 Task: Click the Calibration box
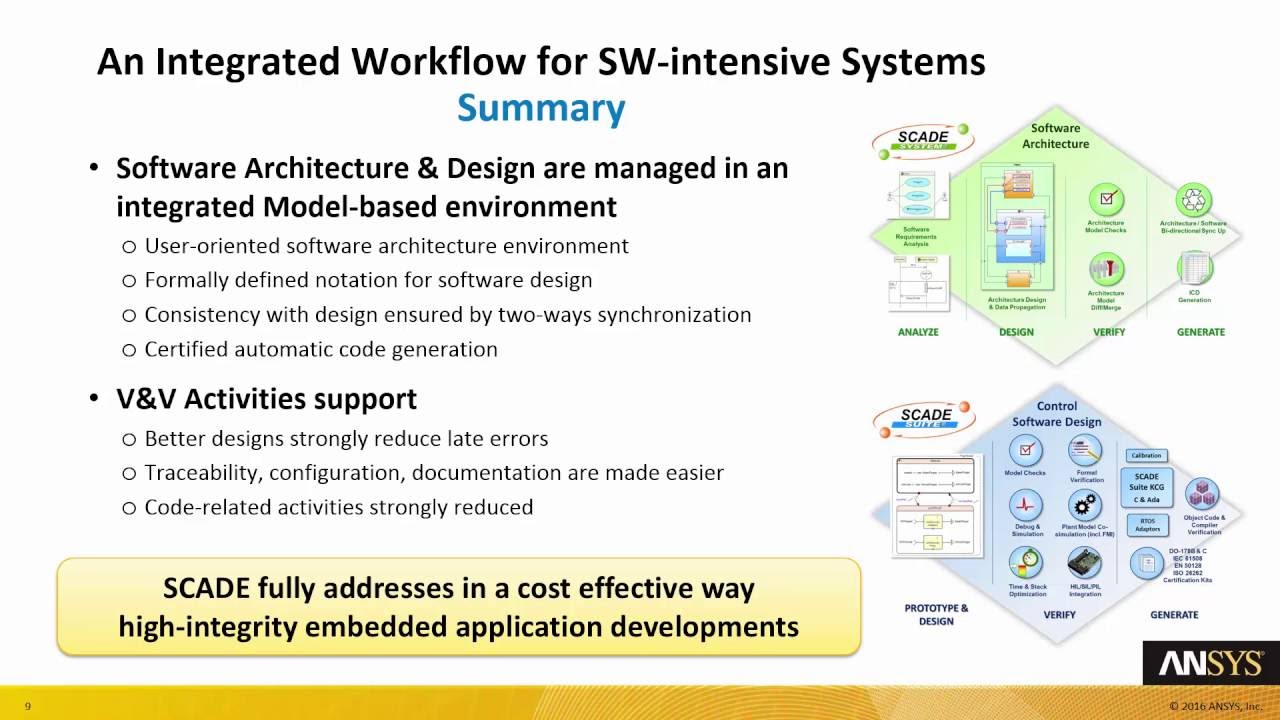click(1146, 456)
